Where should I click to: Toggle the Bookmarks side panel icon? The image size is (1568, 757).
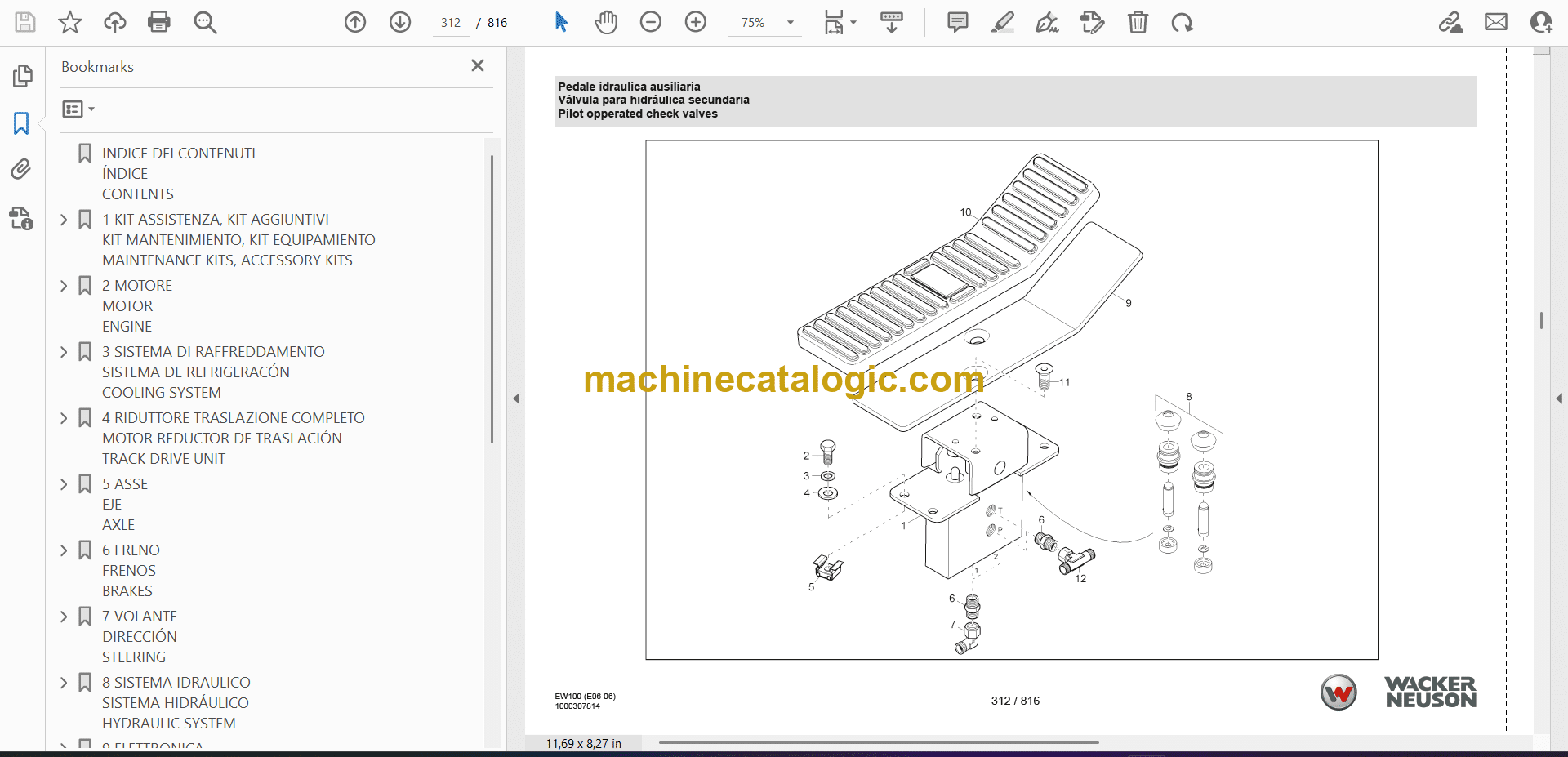pos(22,123)
